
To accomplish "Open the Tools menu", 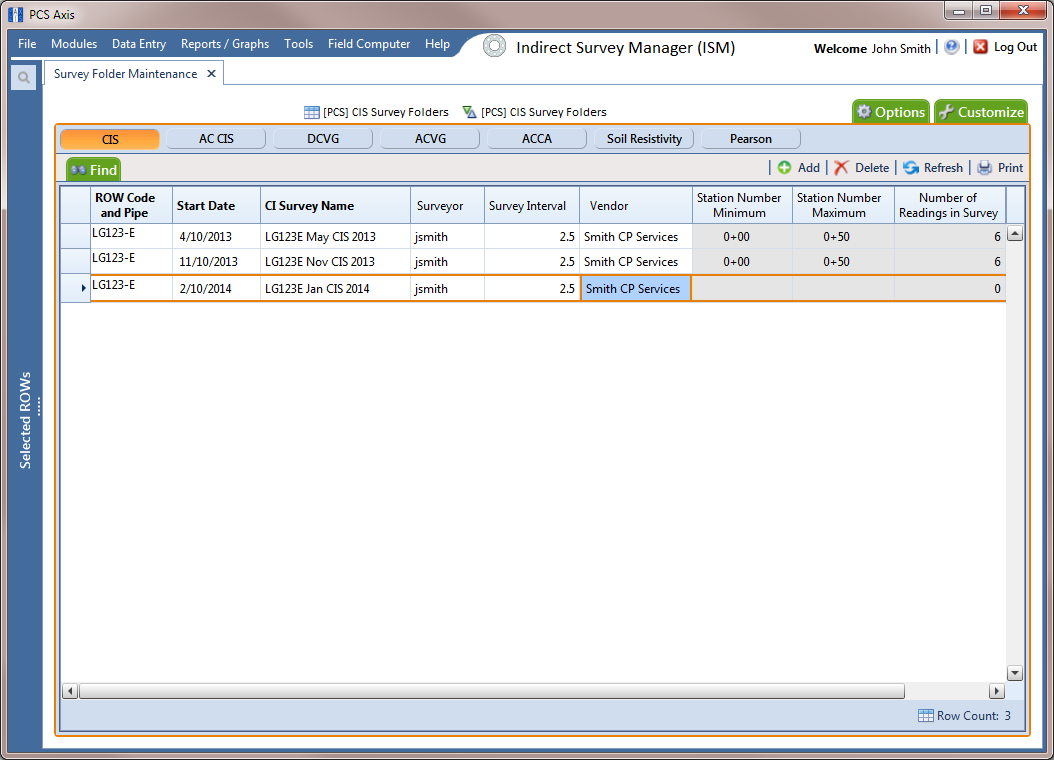I will click(298, 44).
